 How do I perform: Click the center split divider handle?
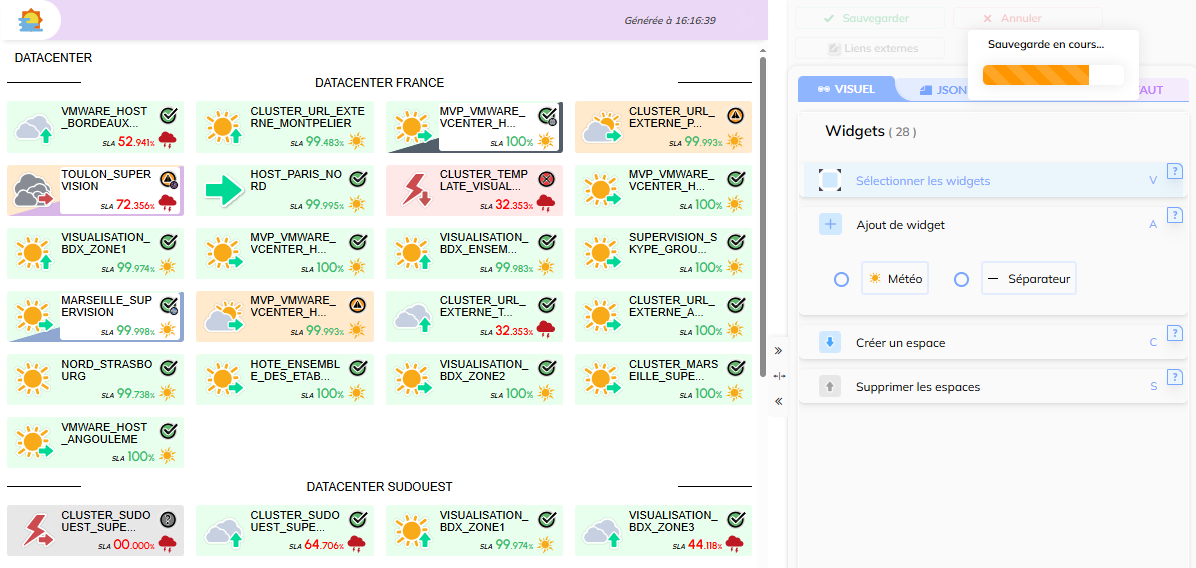click(x=778, y=376)
